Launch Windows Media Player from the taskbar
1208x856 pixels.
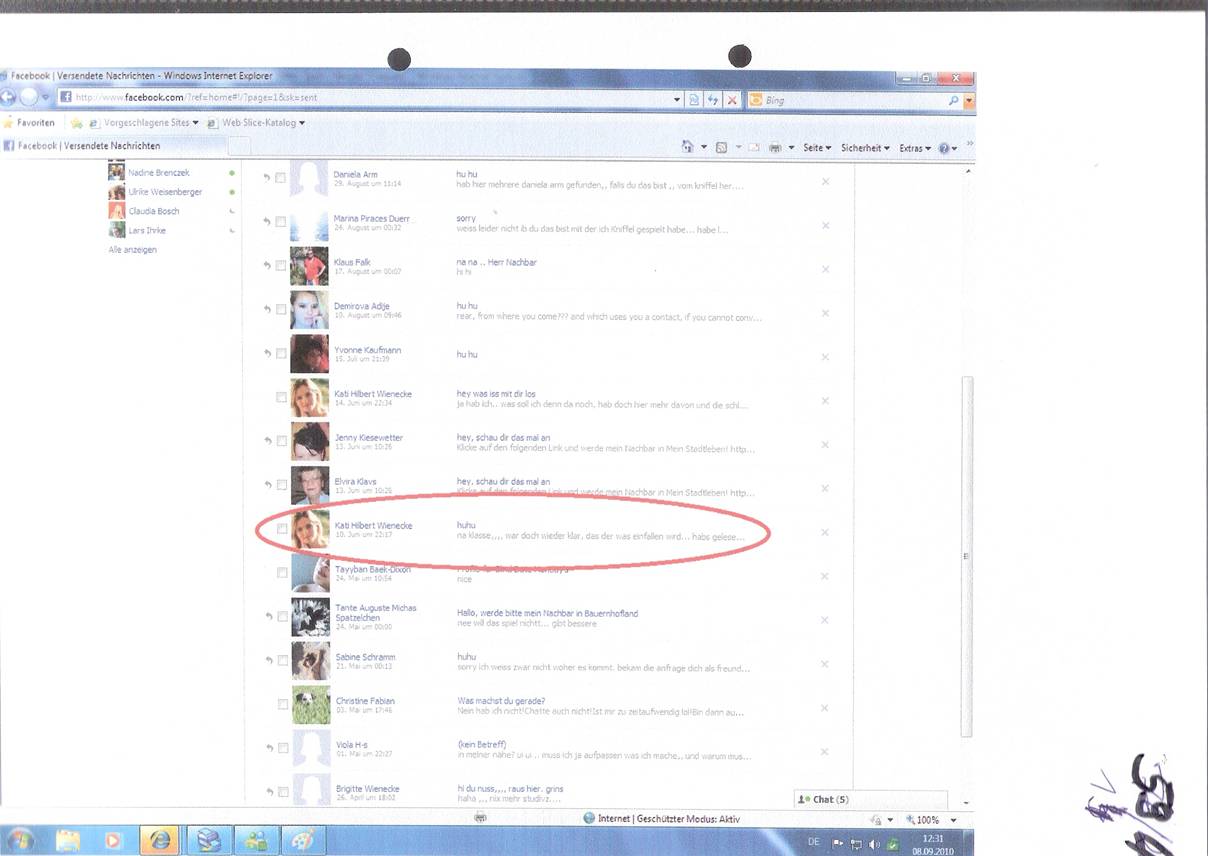(112, 840)
